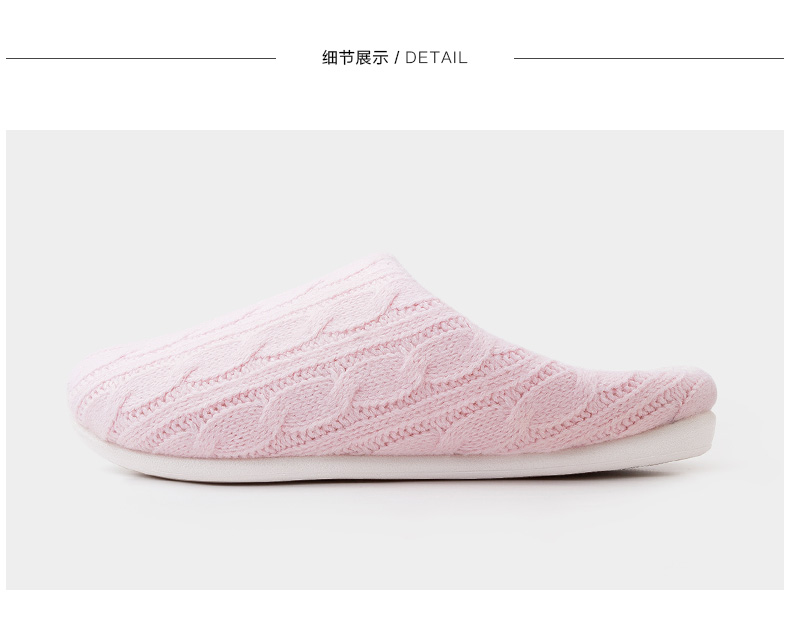Click the horizontal divider line right of heading
790x631 pixels.
coord(648,58)
